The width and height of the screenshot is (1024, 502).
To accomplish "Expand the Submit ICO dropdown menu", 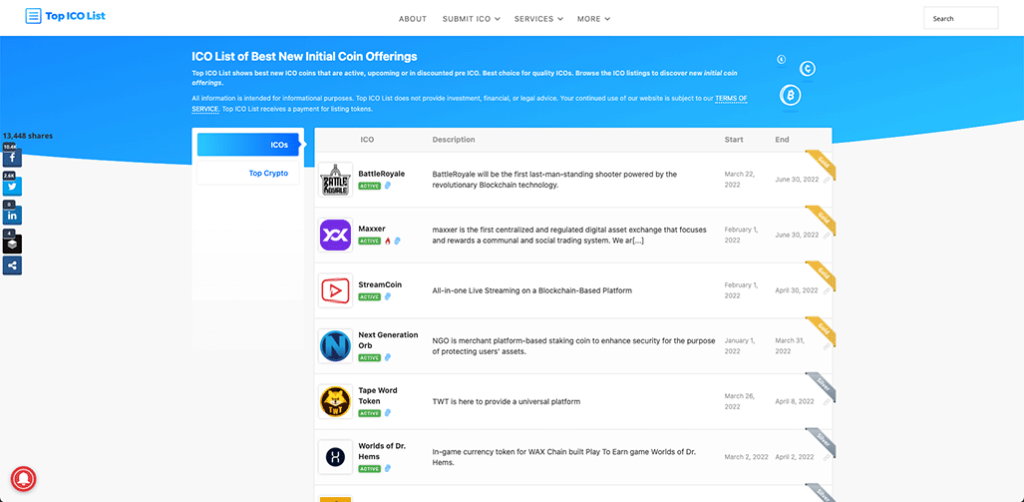I will [x=472, y=19].
